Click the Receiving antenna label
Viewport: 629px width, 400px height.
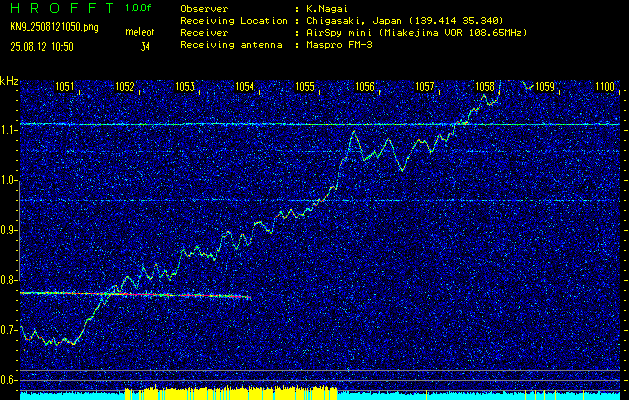click(x=231, y=45)
